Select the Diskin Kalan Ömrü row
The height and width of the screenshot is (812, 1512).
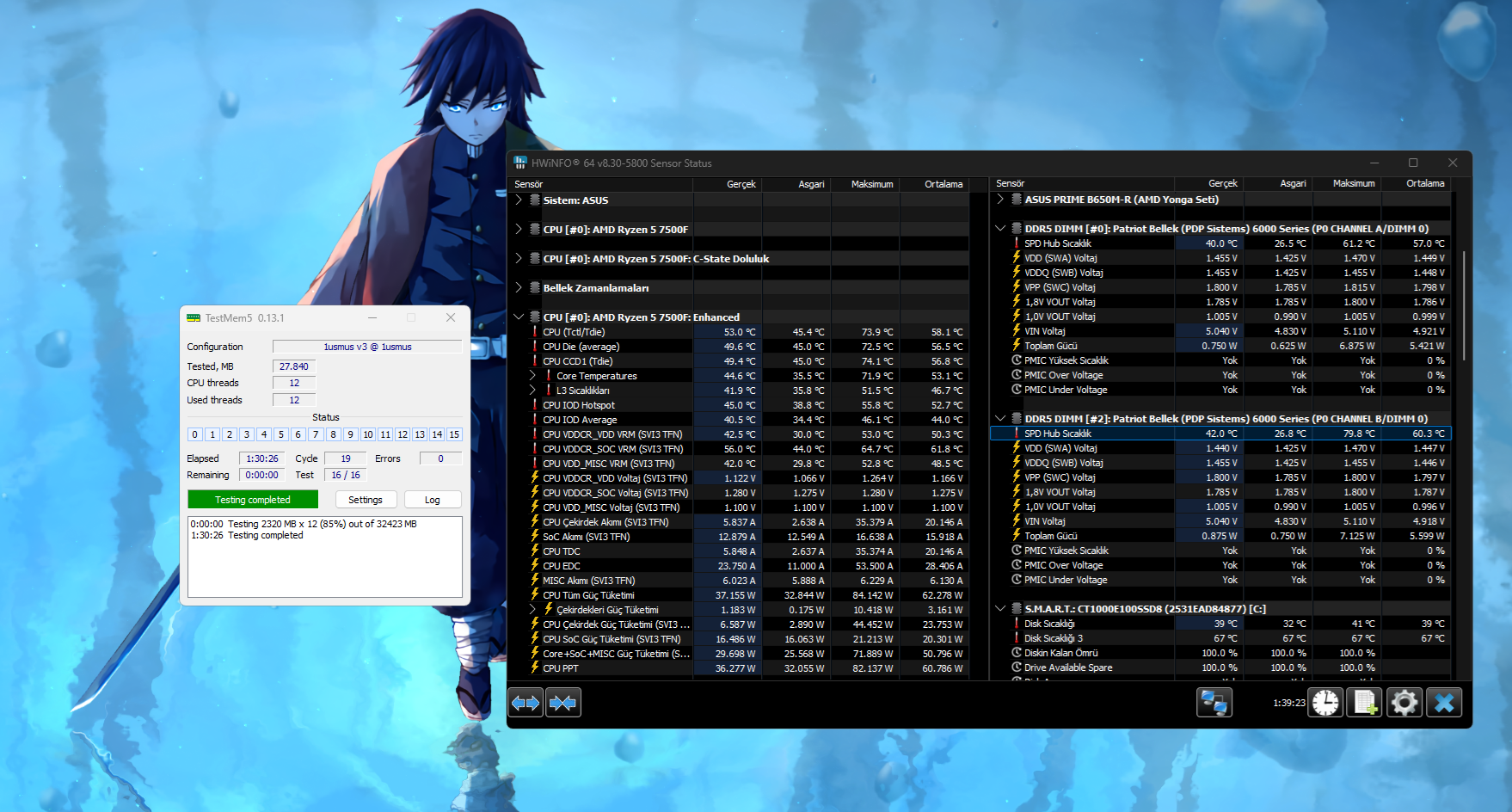(x=1221, y=653)
